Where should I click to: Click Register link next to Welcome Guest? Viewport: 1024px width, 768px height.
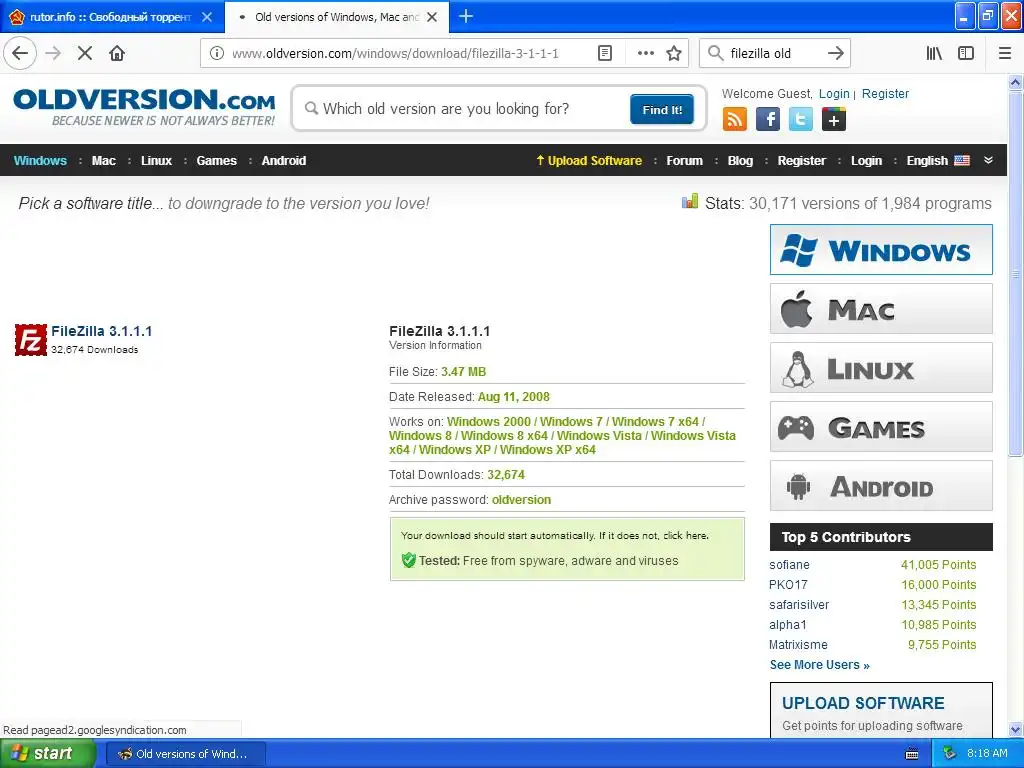(885, 93)
